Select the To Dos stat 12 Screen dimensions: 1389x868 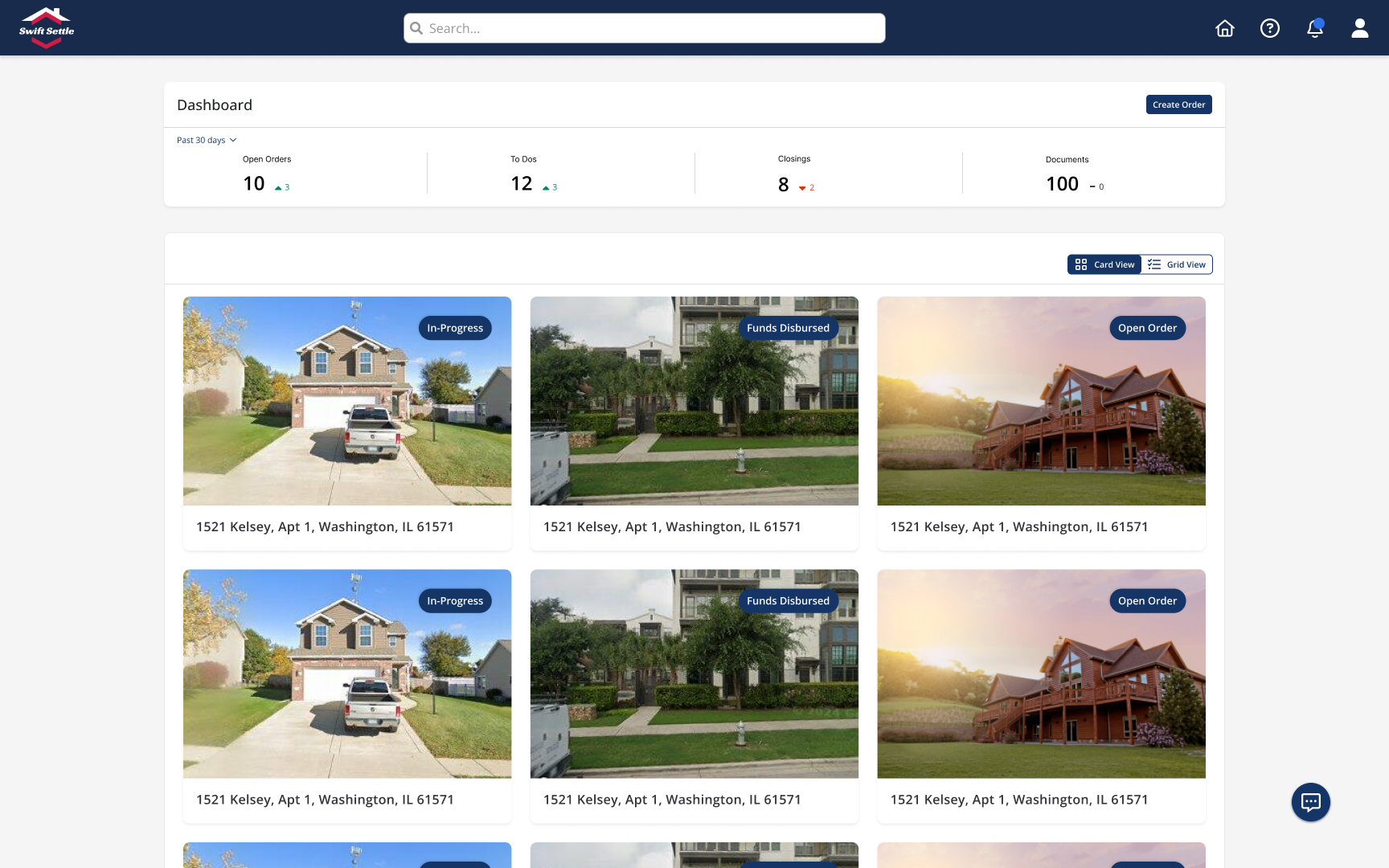522,184
